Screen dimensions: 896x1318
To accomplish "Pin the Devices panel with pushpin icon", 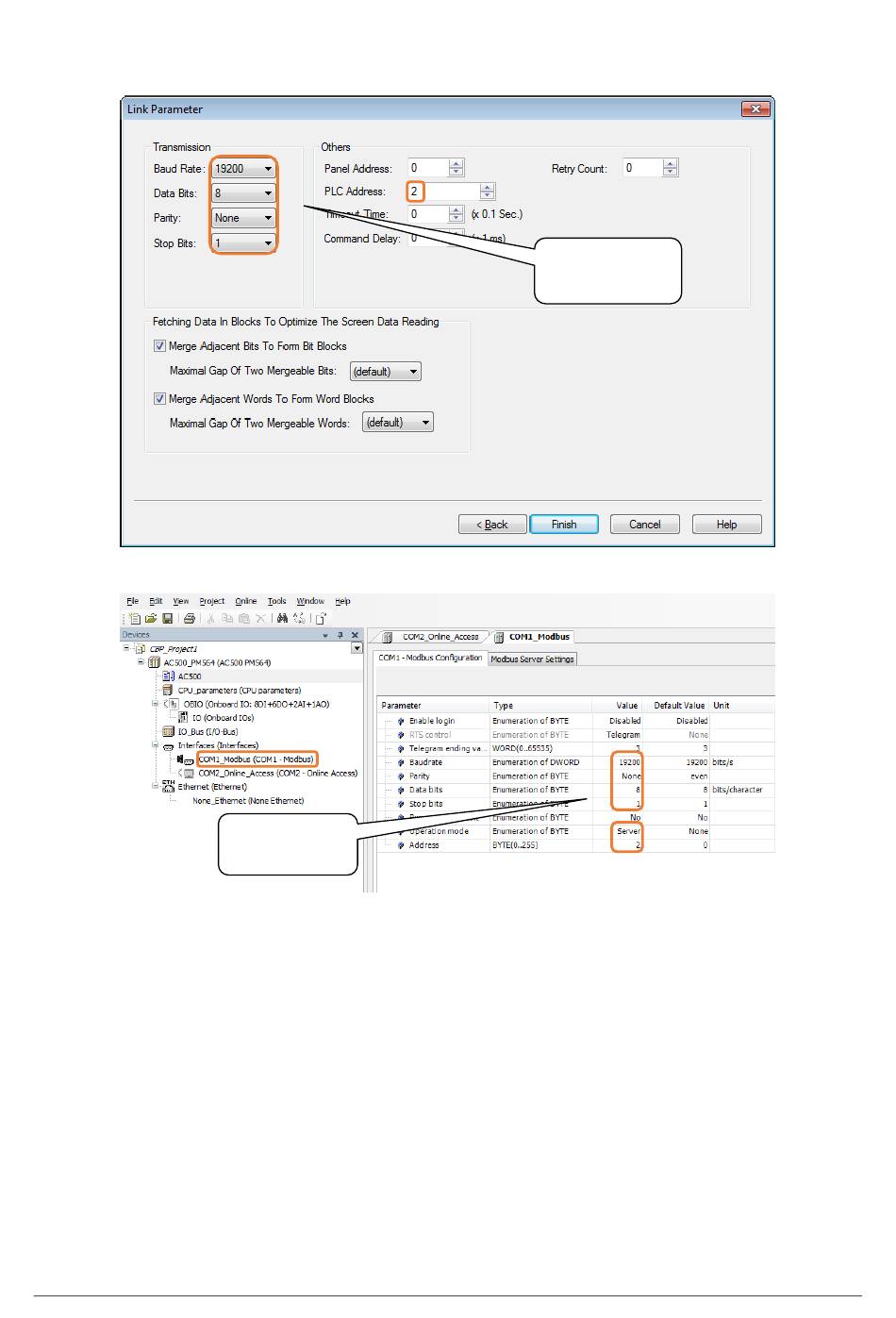I will (x=340, y=635).
